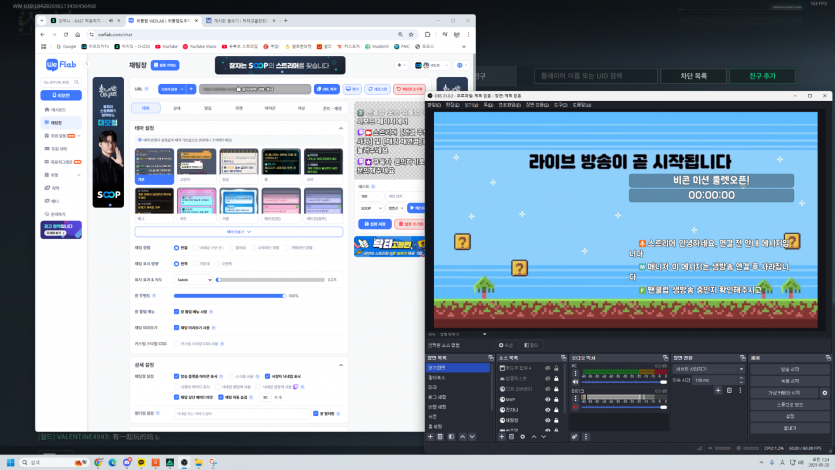Image resolution: width=835 pixels, height=470 pixels.
Task: Adjust PC audio volume slider in mixer
Action: (625, 382)
